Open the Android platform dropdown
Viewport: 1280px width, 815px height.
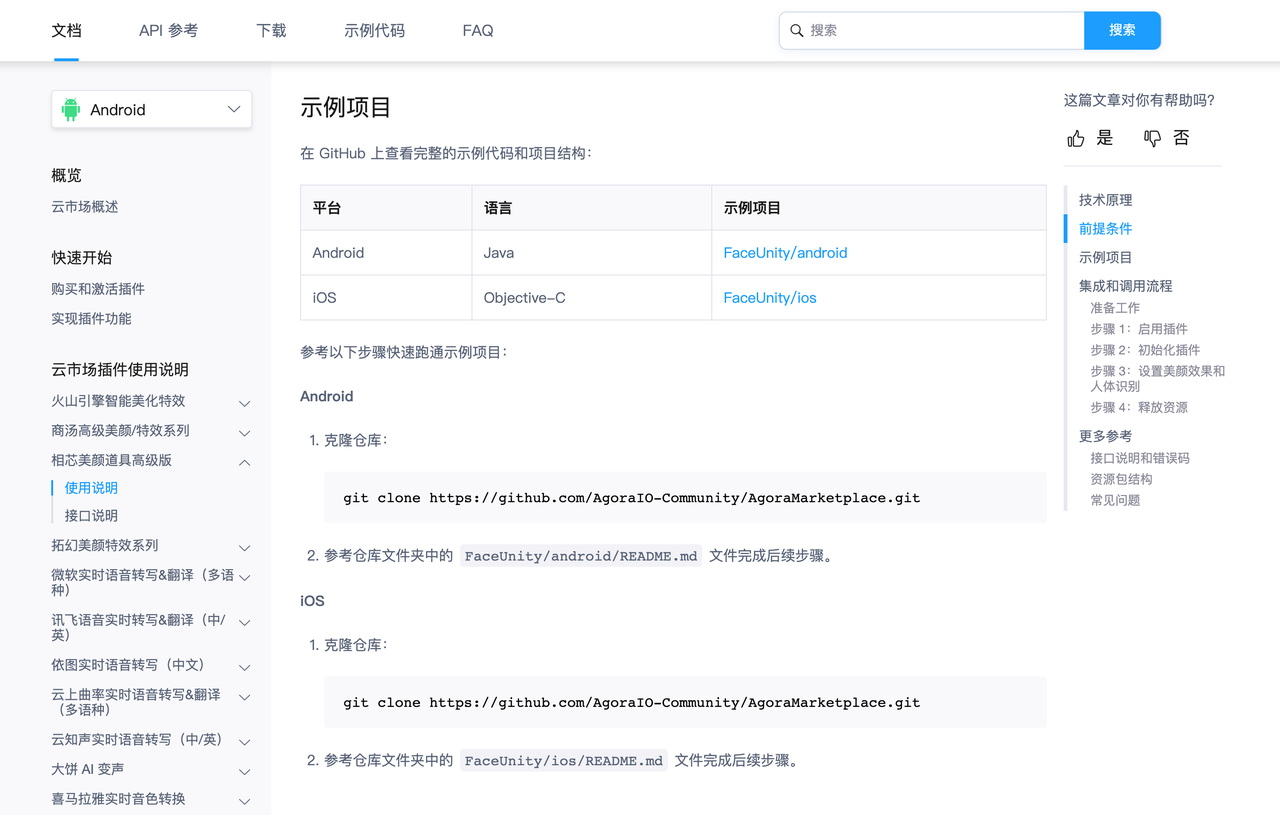152,110
